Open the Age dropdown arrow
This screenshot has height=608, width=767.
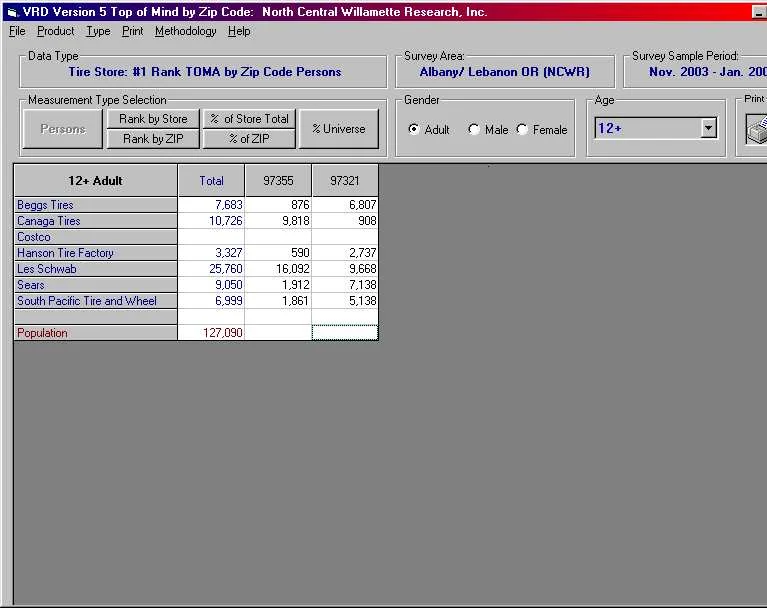point(708,128)
